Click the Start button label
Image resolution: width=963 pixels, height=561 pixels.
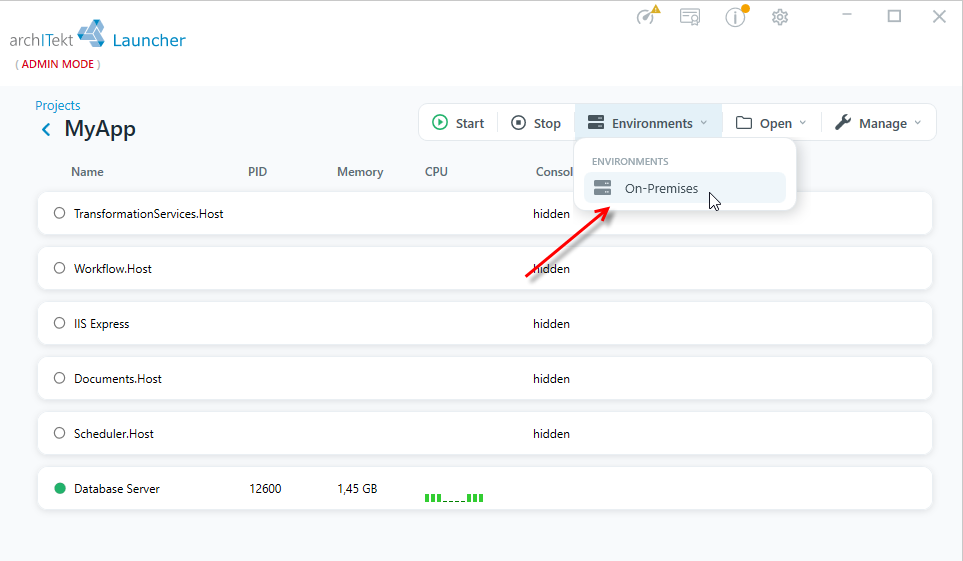click(470, 124)
